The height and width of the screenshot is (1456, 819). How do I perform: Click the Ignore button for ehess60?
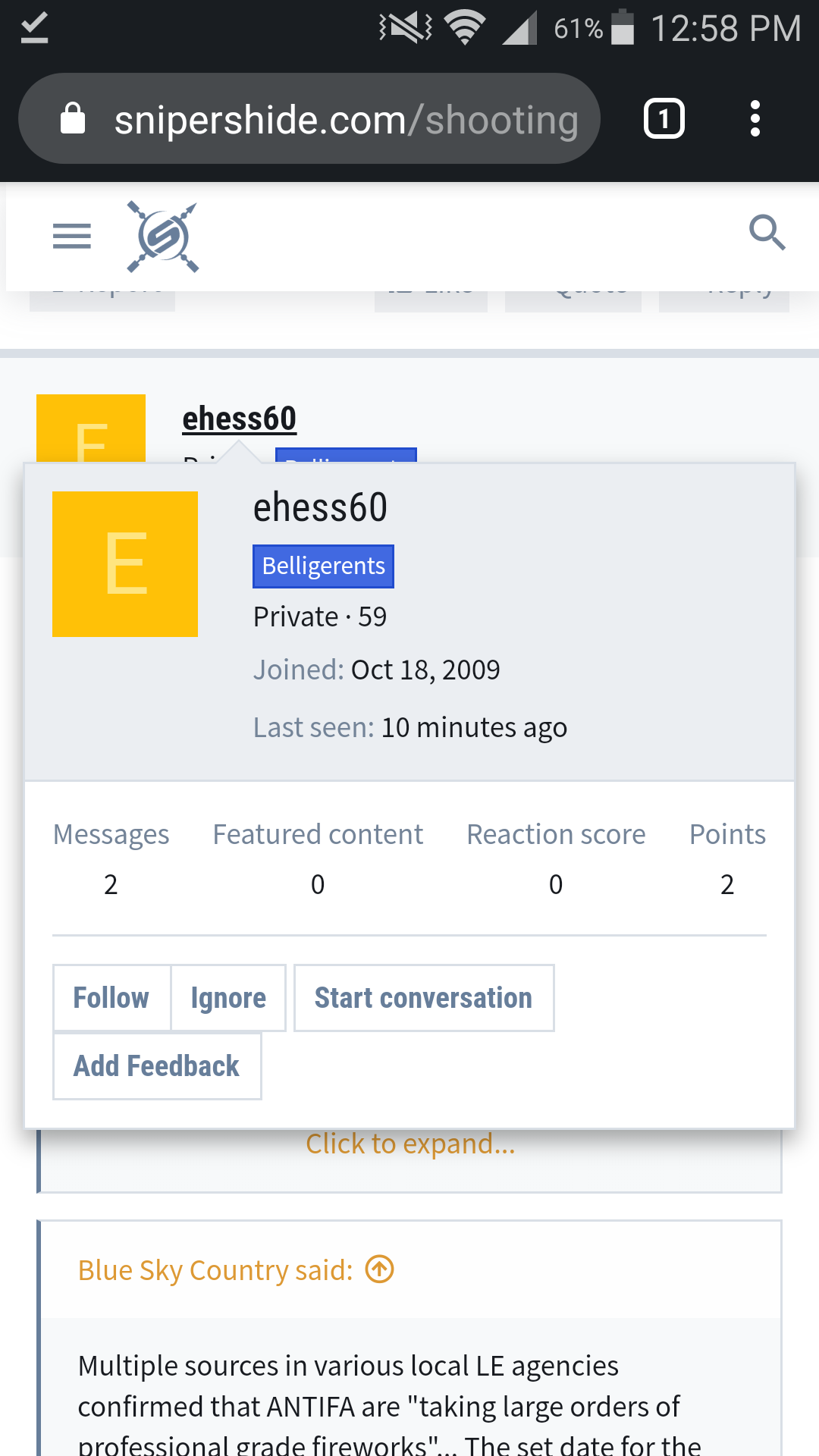pos(228,998)
